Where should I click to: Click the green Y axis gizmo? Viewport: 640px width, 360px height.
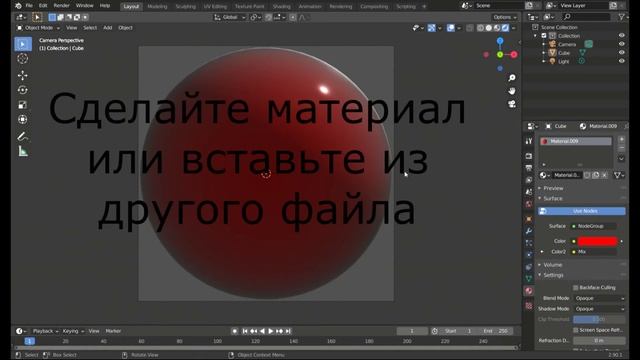(500, 54)
